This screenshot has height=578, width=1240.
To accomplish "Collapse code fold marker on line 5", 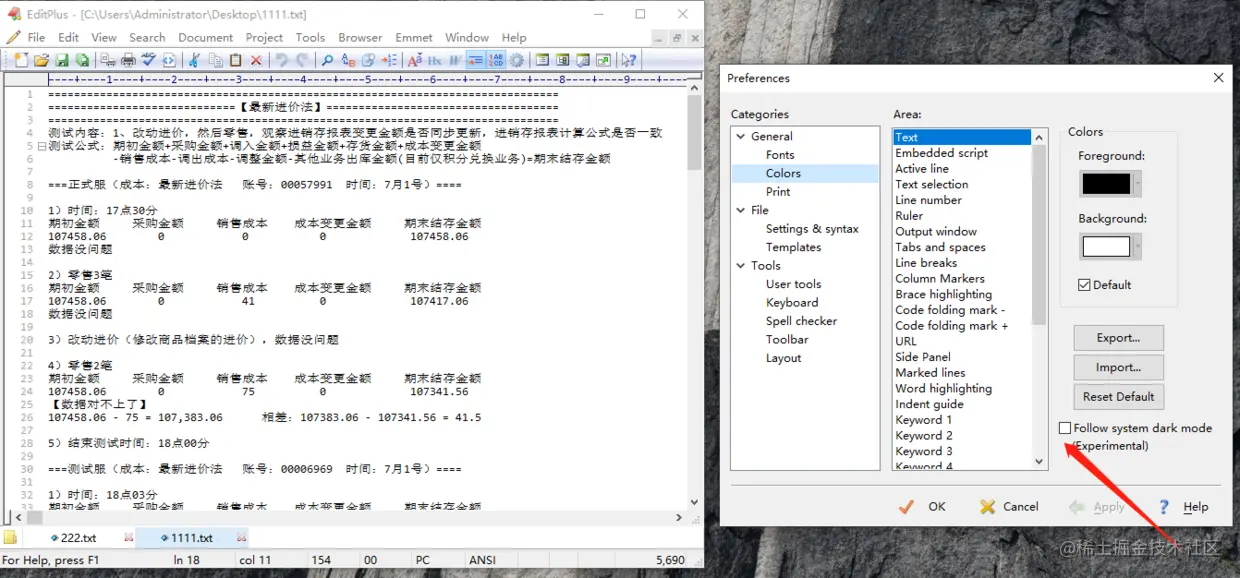I will coord(42,146).
